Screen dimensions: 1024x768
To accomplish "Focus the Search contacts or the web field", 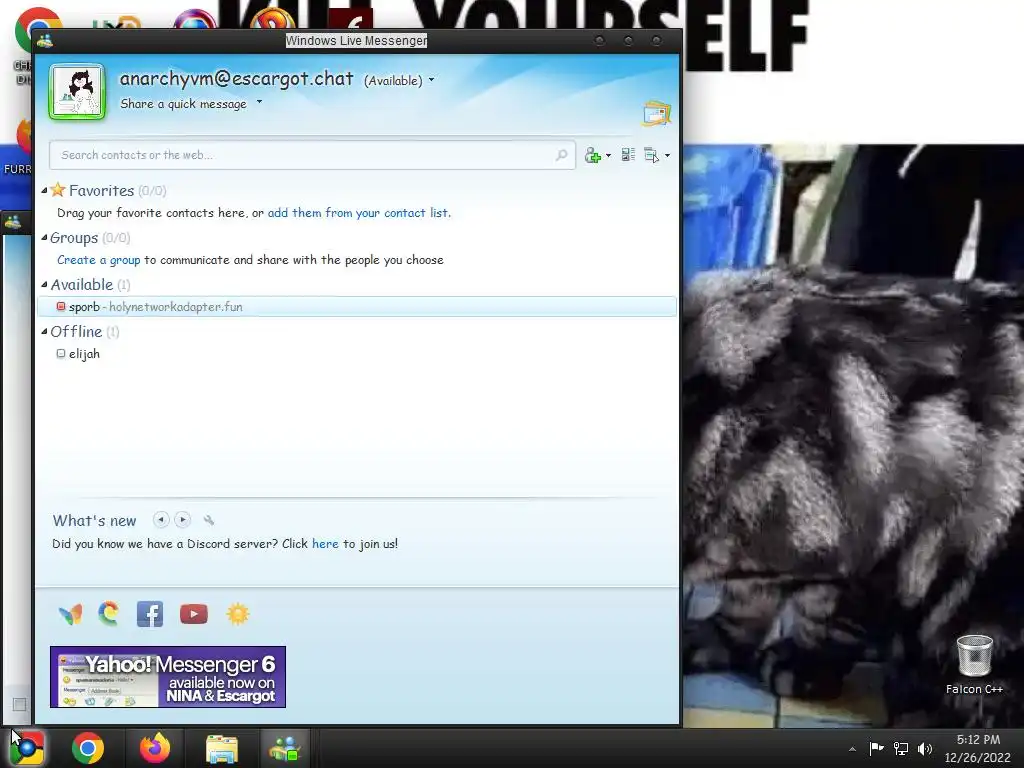I will point(312,155).
